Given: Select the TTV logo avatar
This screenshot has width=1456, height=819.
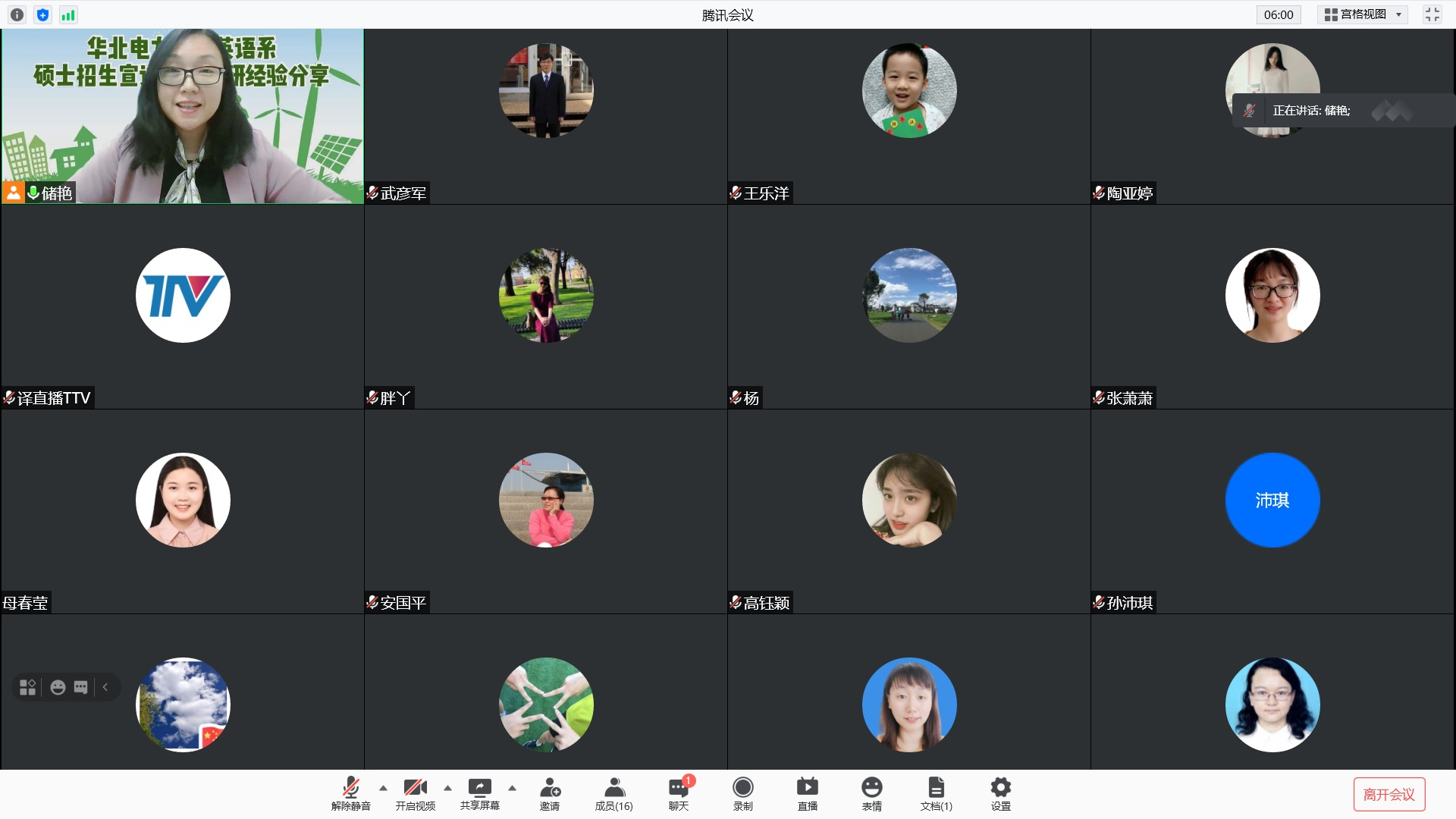Looking at the screenshot, I should [x=183, y=295].
